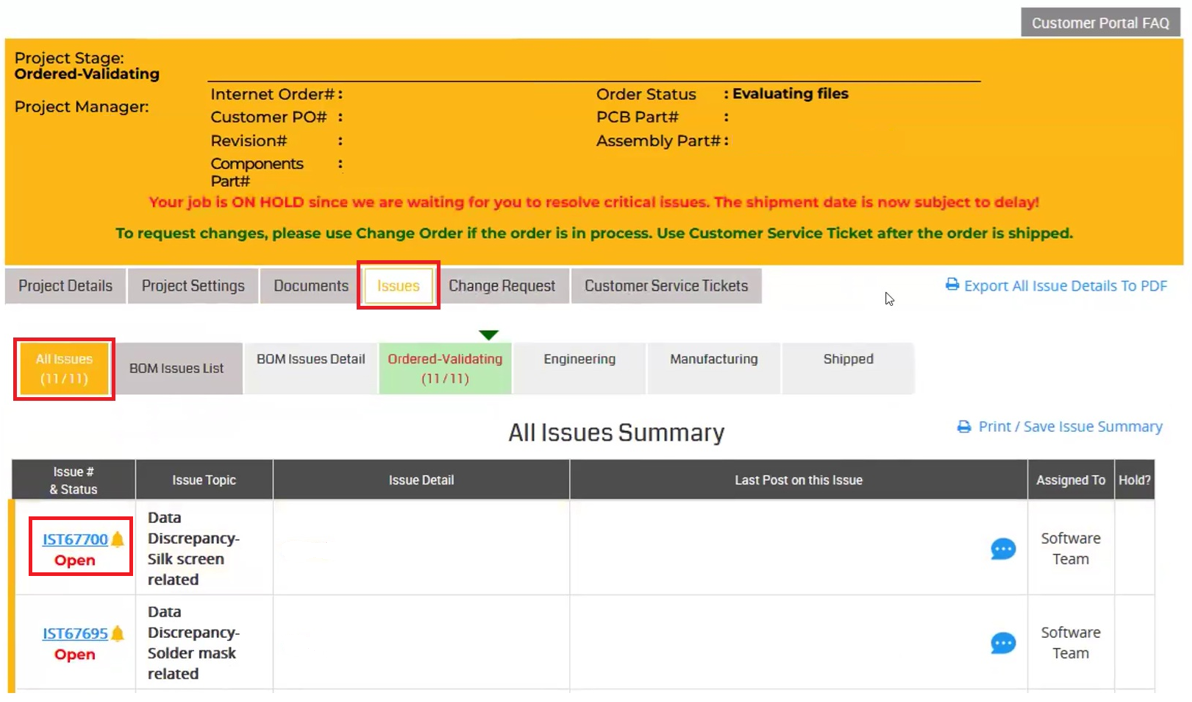This screenshot has width=1192, height=702.
Task: Click the Export All Issue Details To PDF link
Action: coord(1065,285)
